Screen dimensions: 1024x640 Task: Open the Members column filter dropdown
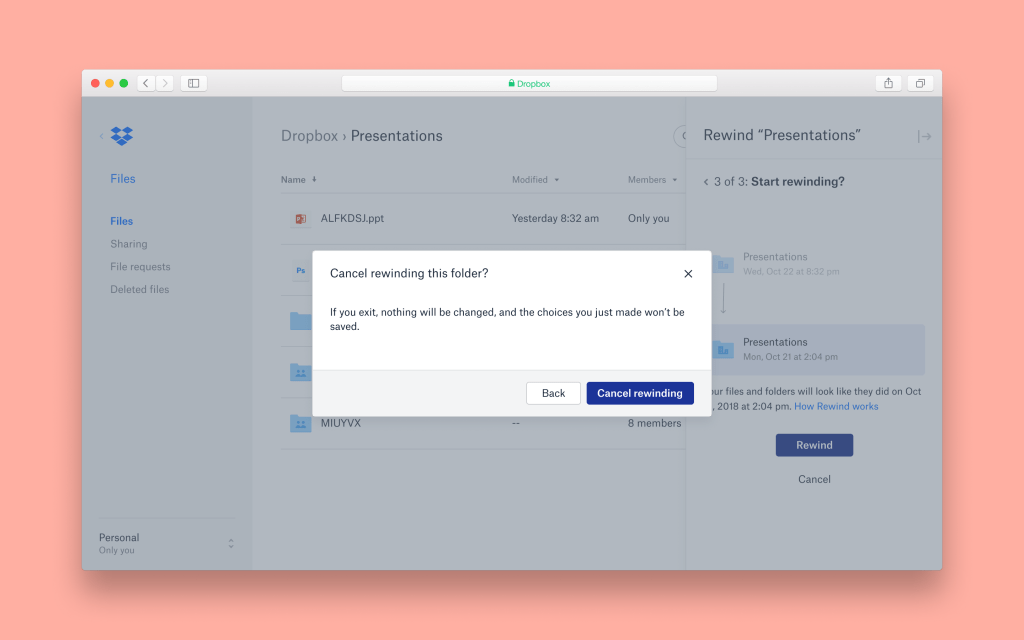[x=674, y=180]
